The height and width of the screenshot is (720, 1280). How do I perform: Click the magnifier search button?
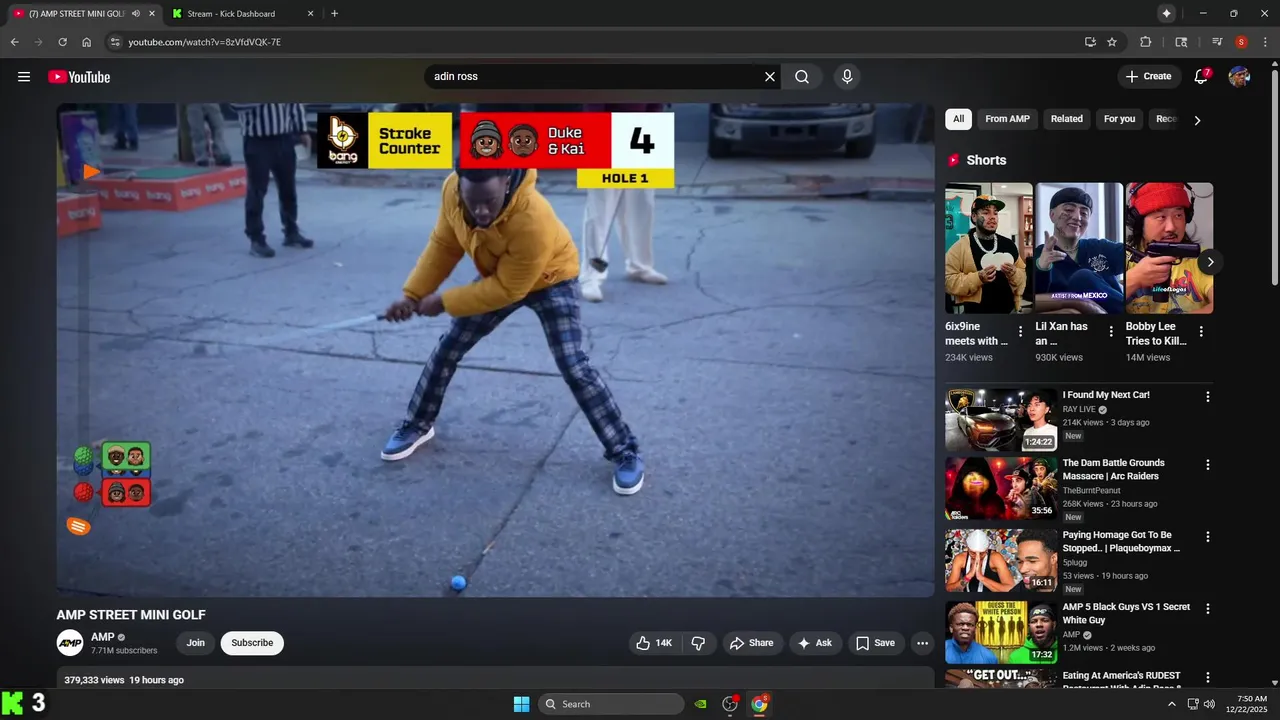(802, 77)
